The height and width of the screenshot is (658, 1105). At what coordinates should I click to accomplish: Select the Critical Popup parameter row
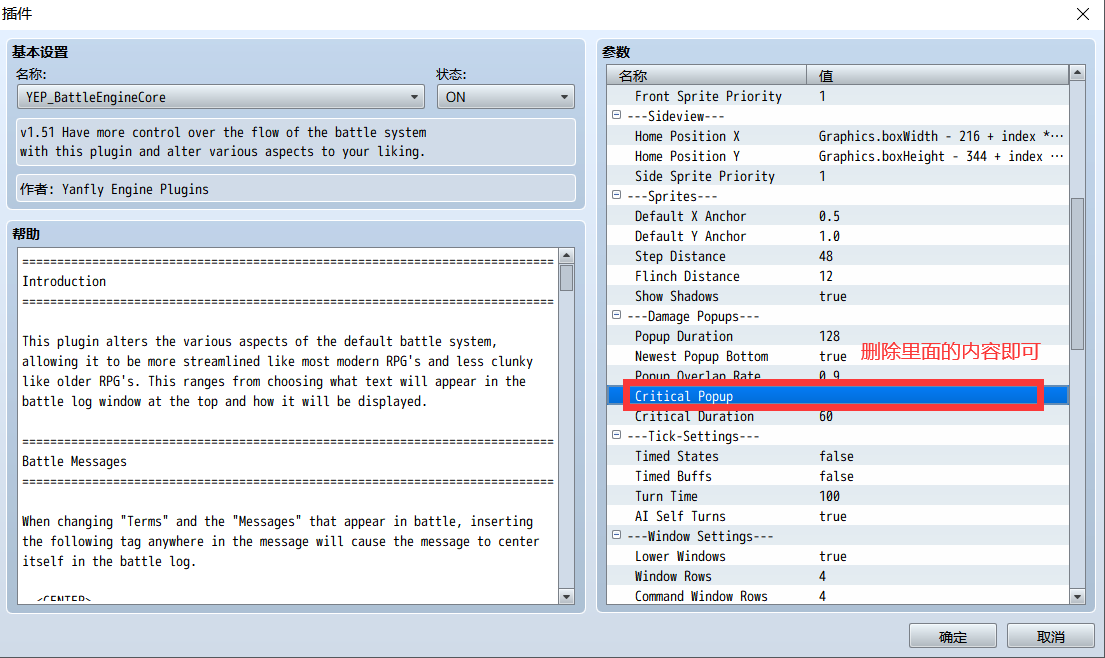pyautogui.click(x=838, y=396)
